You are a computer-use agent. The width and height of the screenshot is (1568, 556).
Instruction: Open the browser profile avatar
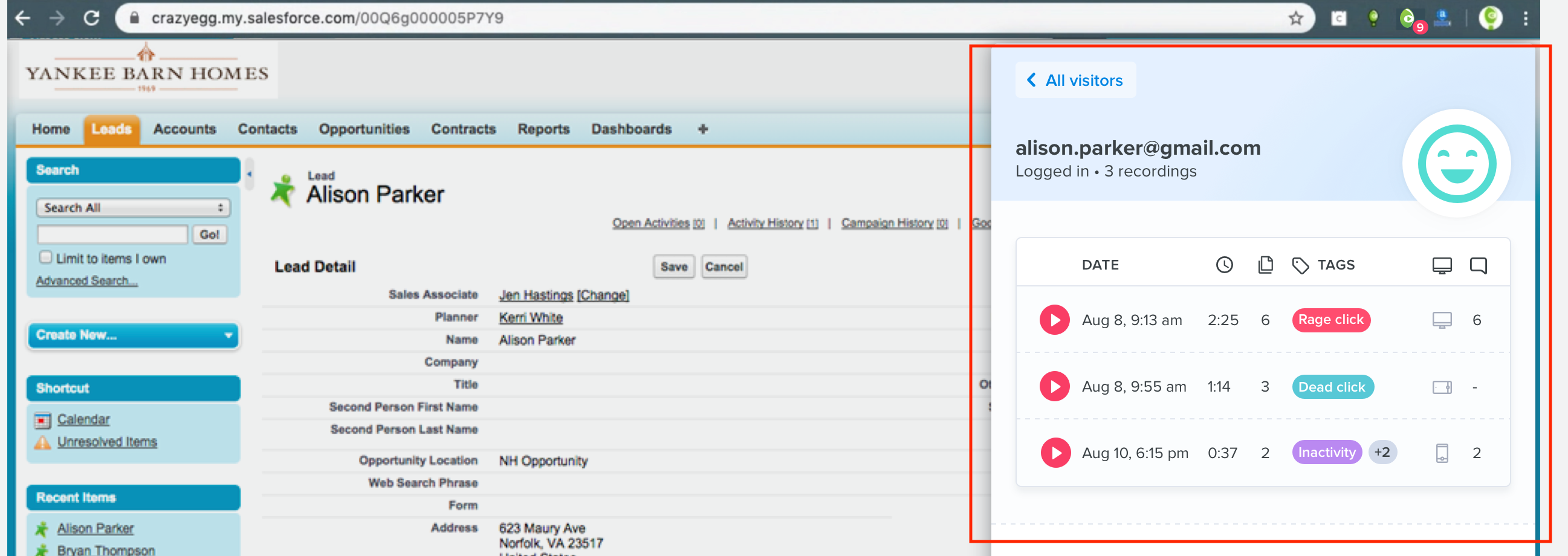[x=1491, y=18]
